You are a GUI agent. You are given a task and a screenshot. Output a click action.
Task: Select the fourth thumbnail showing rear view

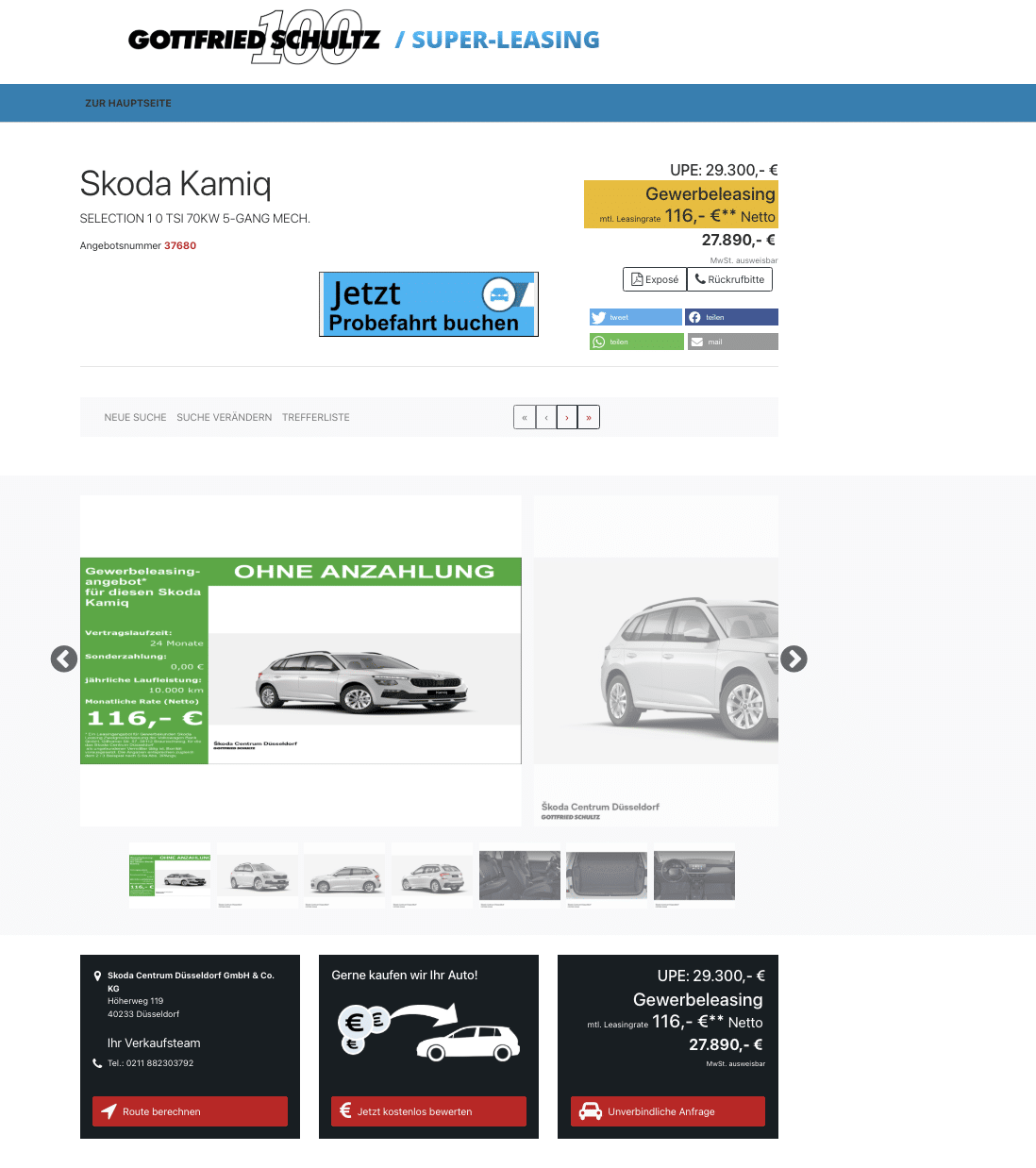pyautogui.click(x=432, y=876)
